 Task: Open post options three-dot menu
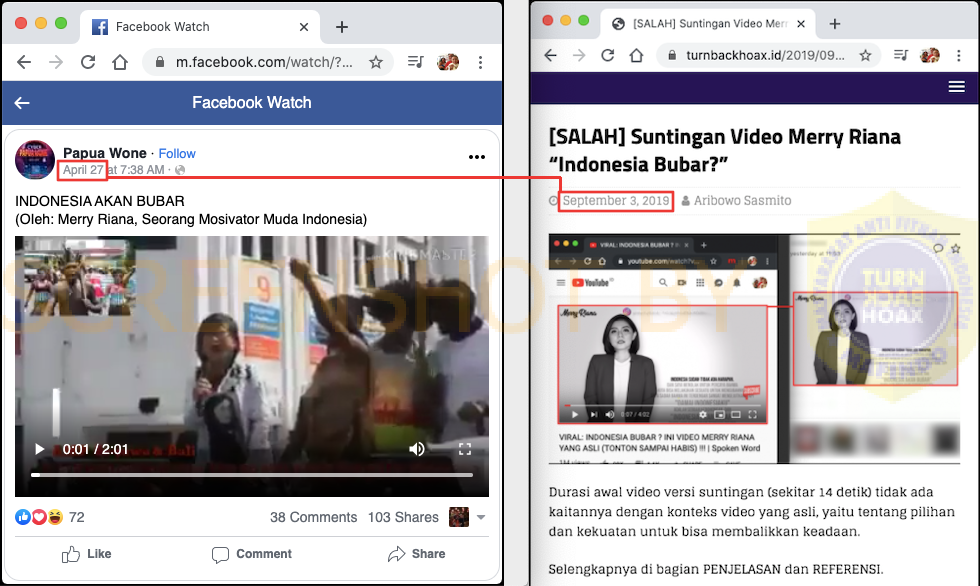pos(477,157)
